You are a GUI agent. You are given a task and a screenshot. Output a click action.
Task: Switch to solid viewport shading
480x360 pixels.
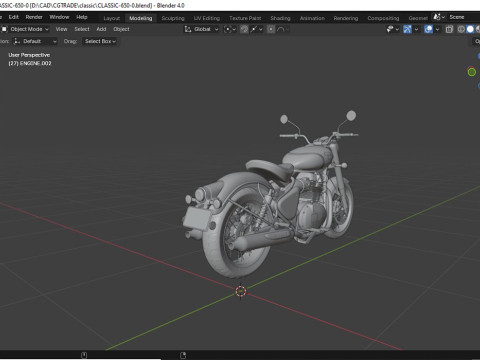tap(470, 29)
